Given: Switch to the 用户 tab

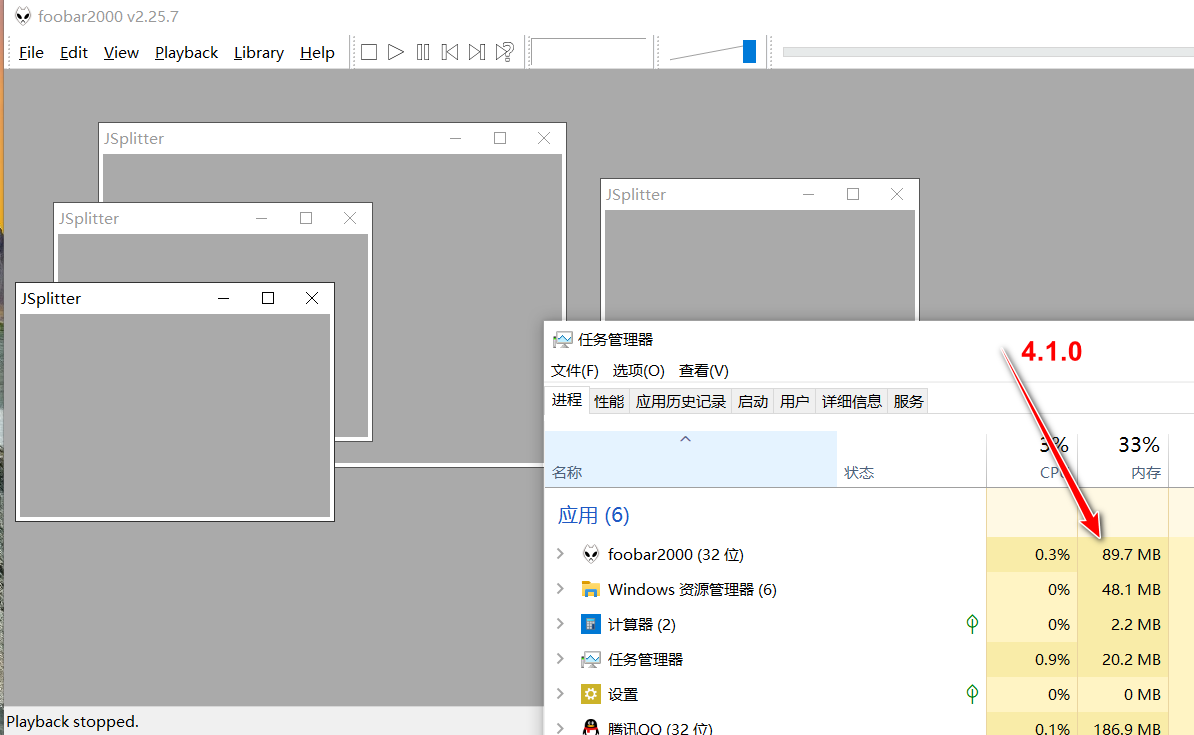Looking at the screenshot, I should coord(794,401).
